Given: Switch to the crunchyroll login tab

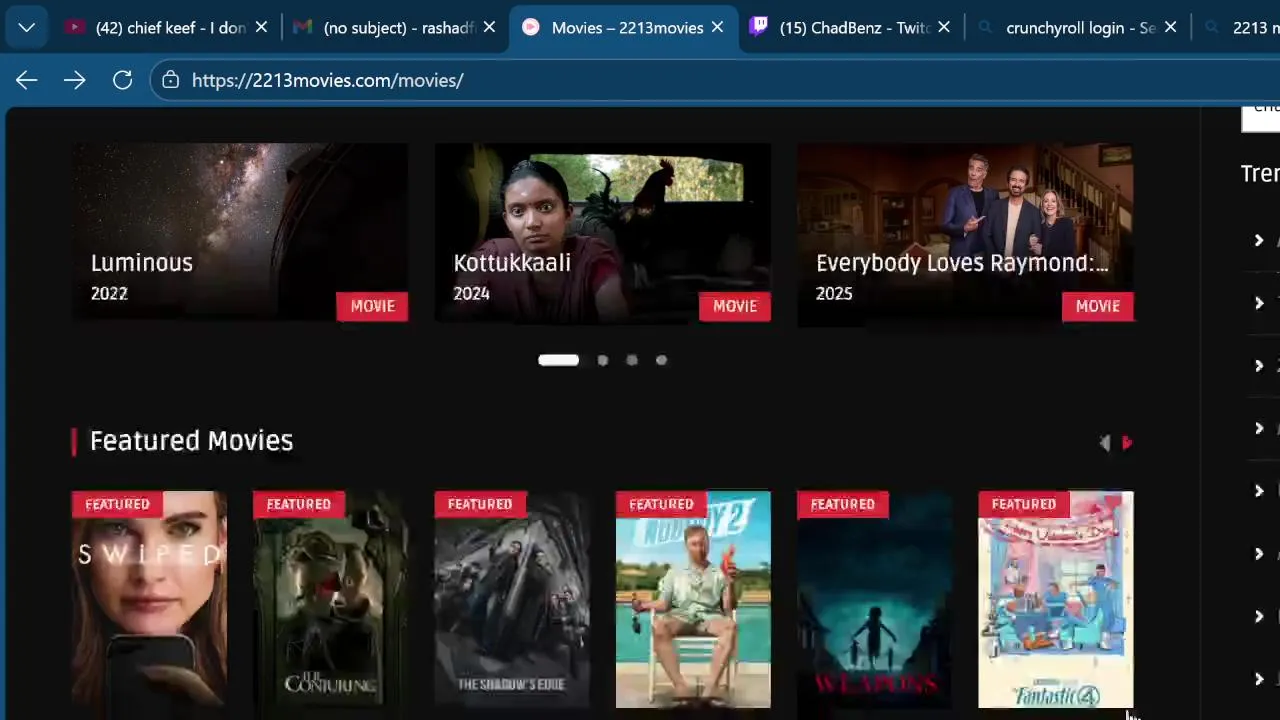Looking at the screenshot, I should [x=1078, y=28].
